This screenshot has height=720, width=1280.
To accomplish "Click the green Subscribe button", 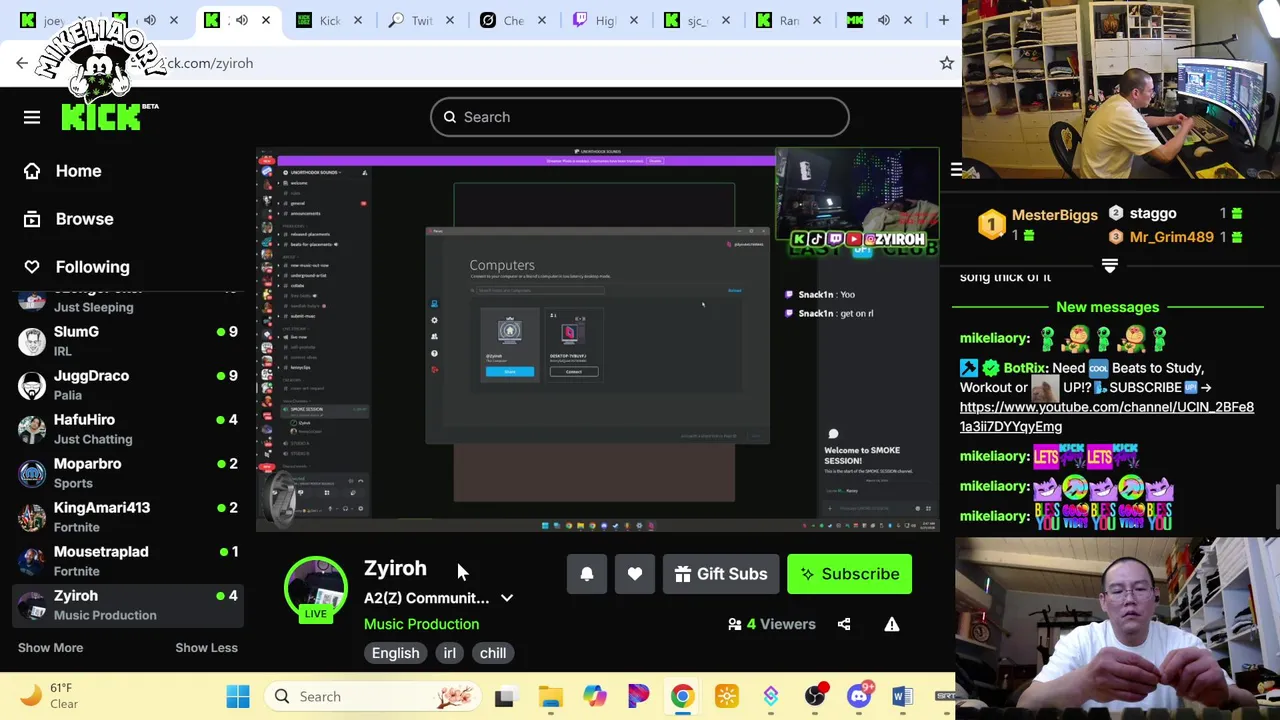I will 849,574.
